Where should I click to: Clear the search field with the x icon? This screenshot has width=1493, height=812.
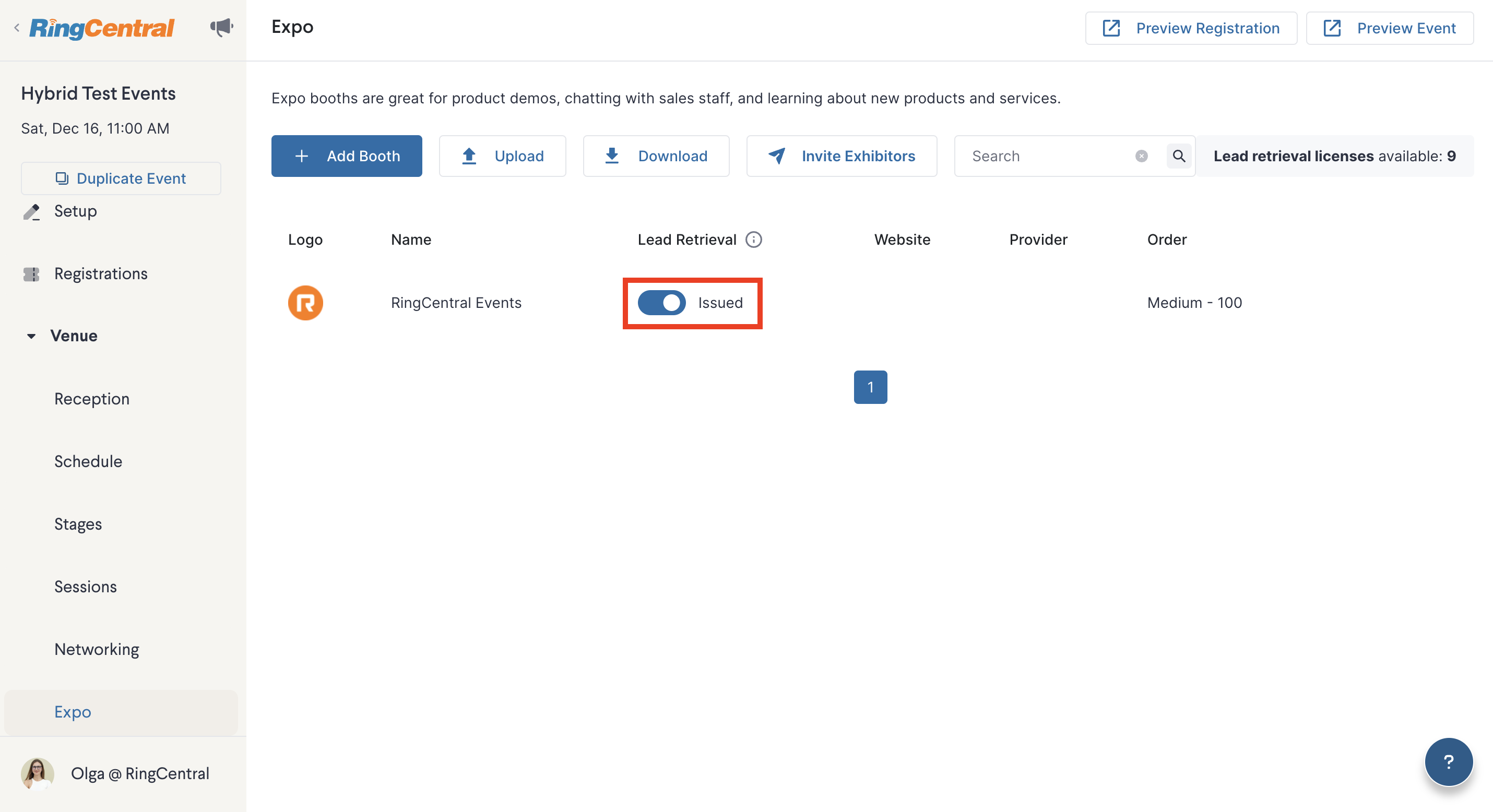point(1141,156)
